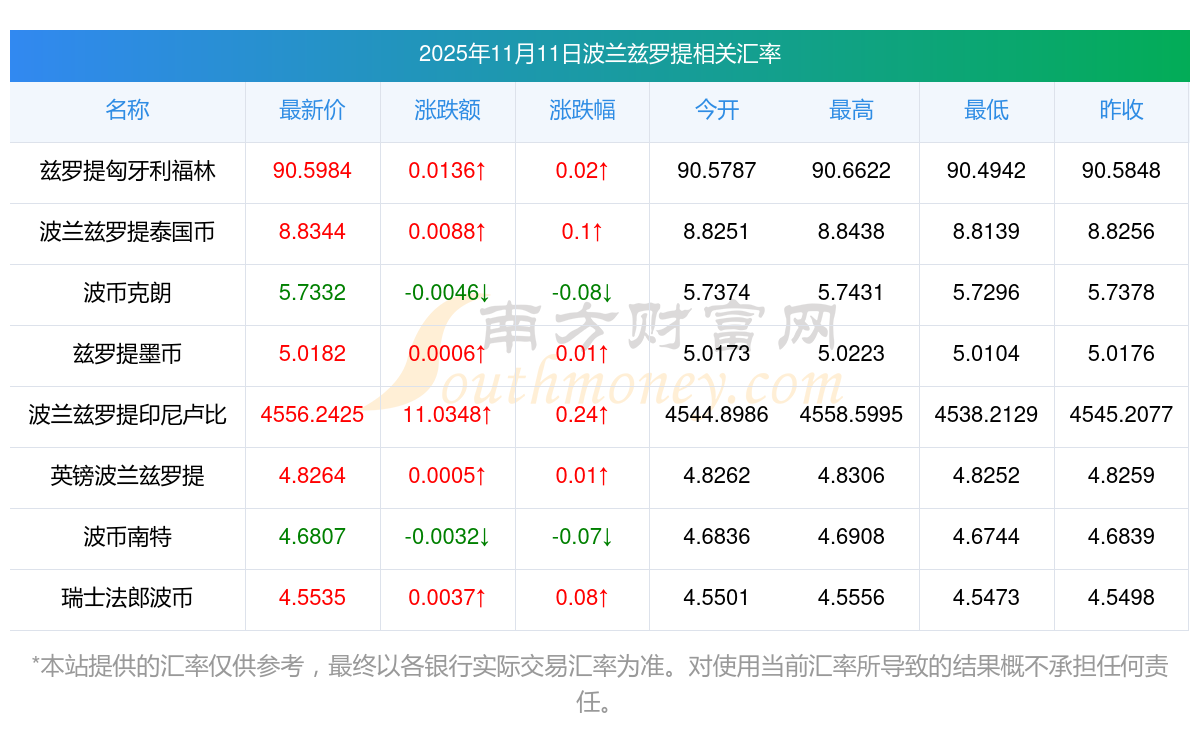Select the 最高 column header

(x=851, y=110)
